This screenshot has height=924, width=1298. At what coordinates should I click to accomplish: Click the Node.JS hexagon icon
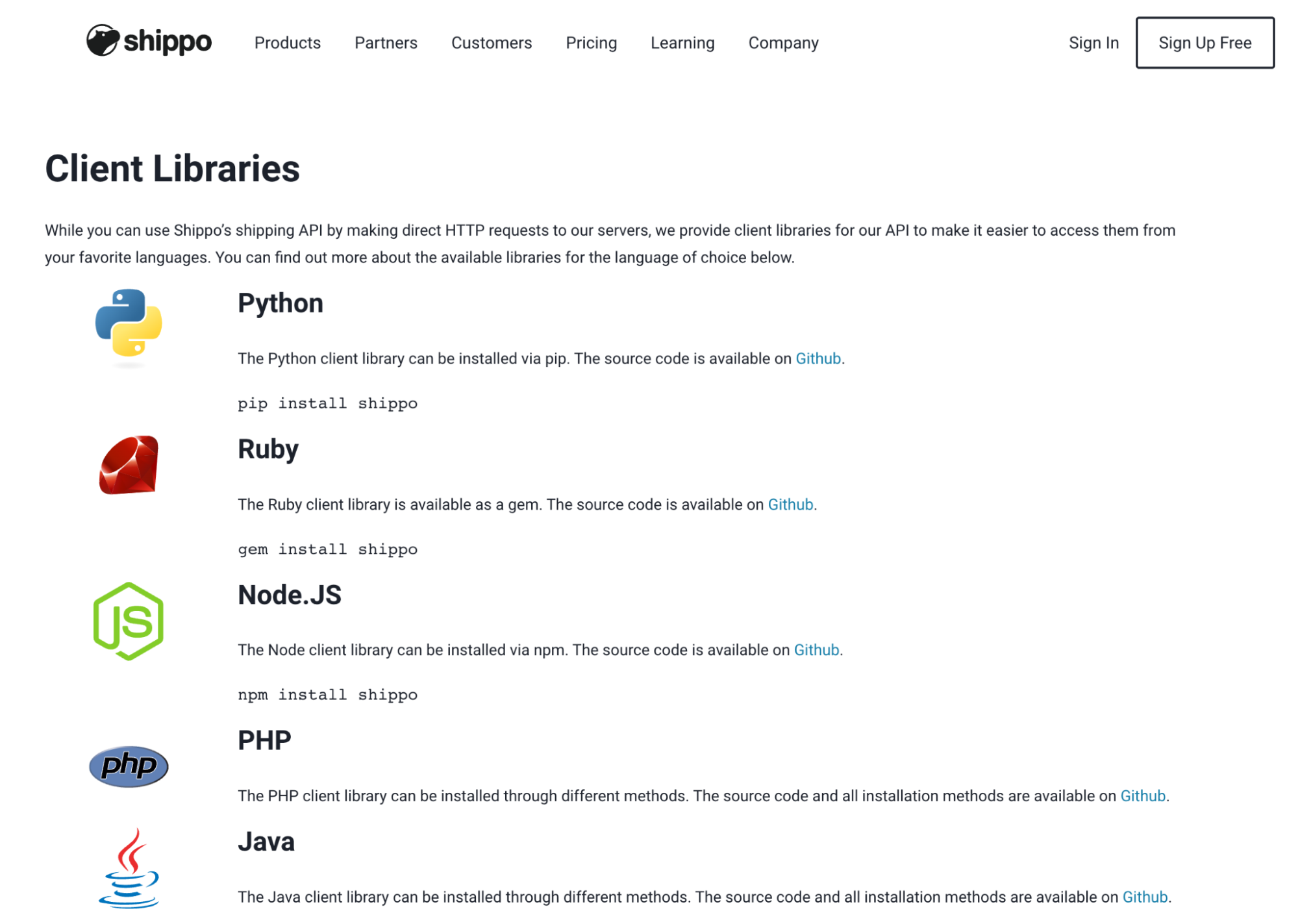click(x=129, y=621)
